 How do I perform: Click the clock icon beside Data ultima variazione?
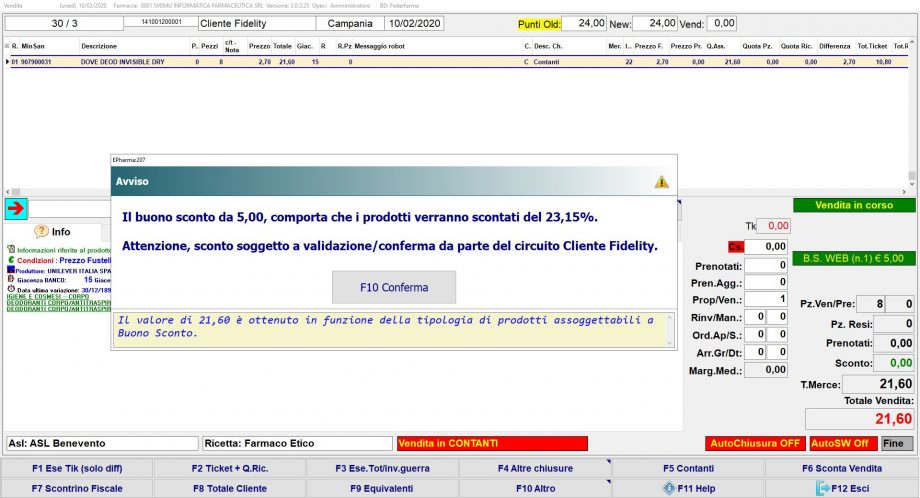[11, 289]
